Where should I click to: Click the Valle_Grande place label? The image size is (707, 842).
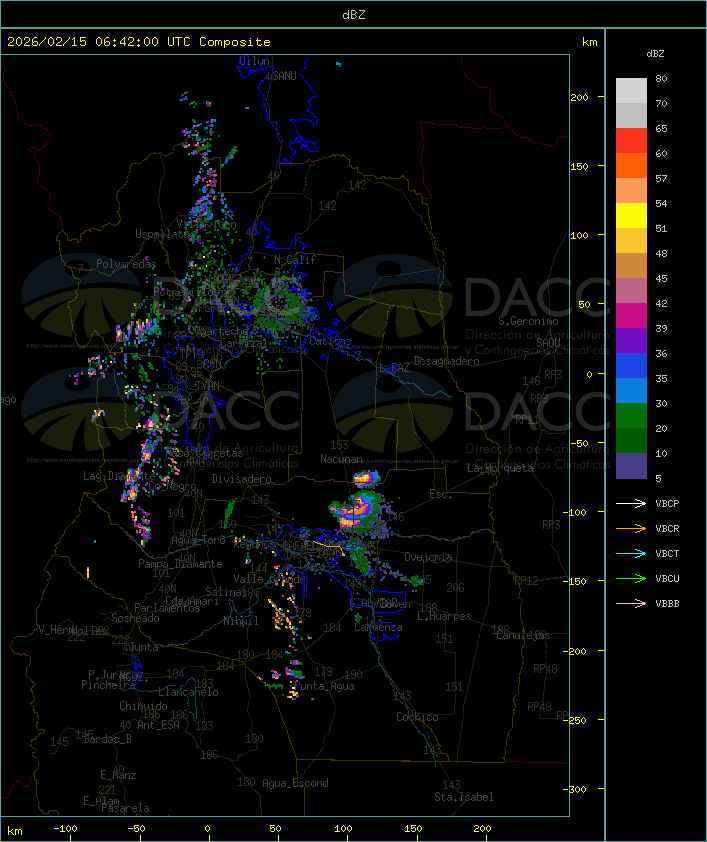click(269, 579)
